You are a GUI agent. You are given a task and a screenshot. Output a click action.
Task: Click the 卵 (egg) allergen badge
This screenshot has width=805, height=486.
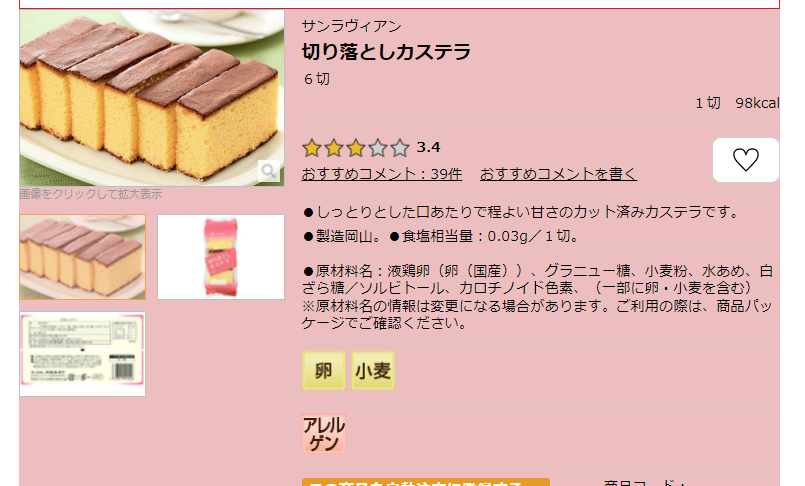(323, 371)
